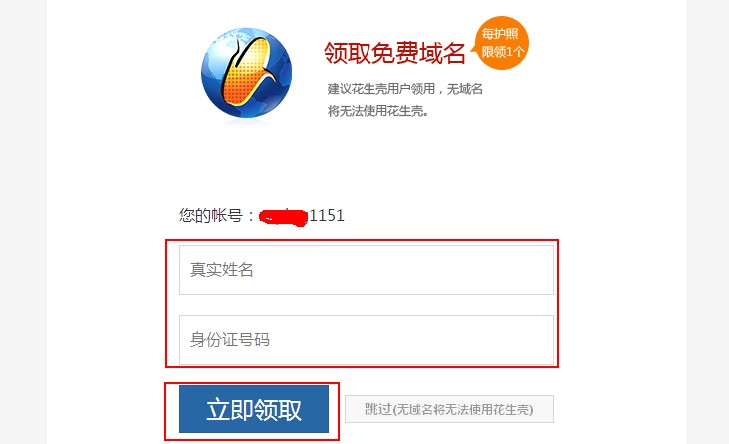Image resolution: width=729 pixels, height=444 pixels.
Task: Click the account digits 1151
Action: coord(327,215)
